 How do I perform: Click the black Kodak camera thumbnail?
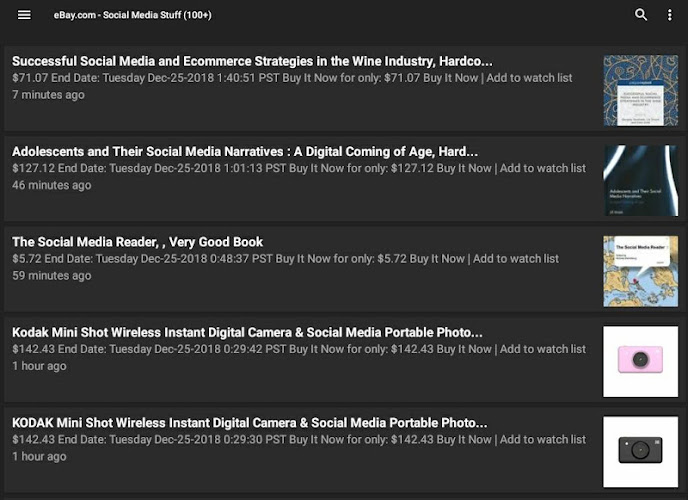pos(641,452)
